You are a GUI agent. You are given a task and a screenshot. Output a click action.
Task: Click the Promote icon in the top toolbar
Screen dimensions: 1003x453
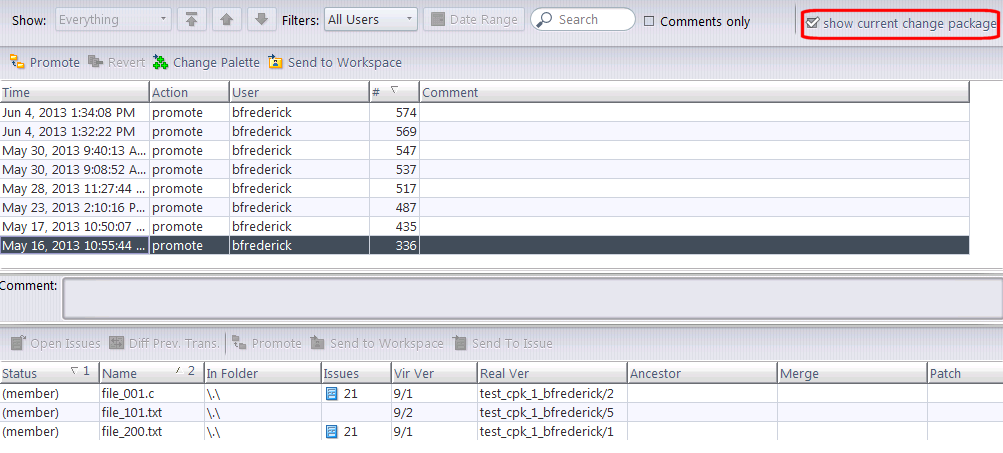17,62
